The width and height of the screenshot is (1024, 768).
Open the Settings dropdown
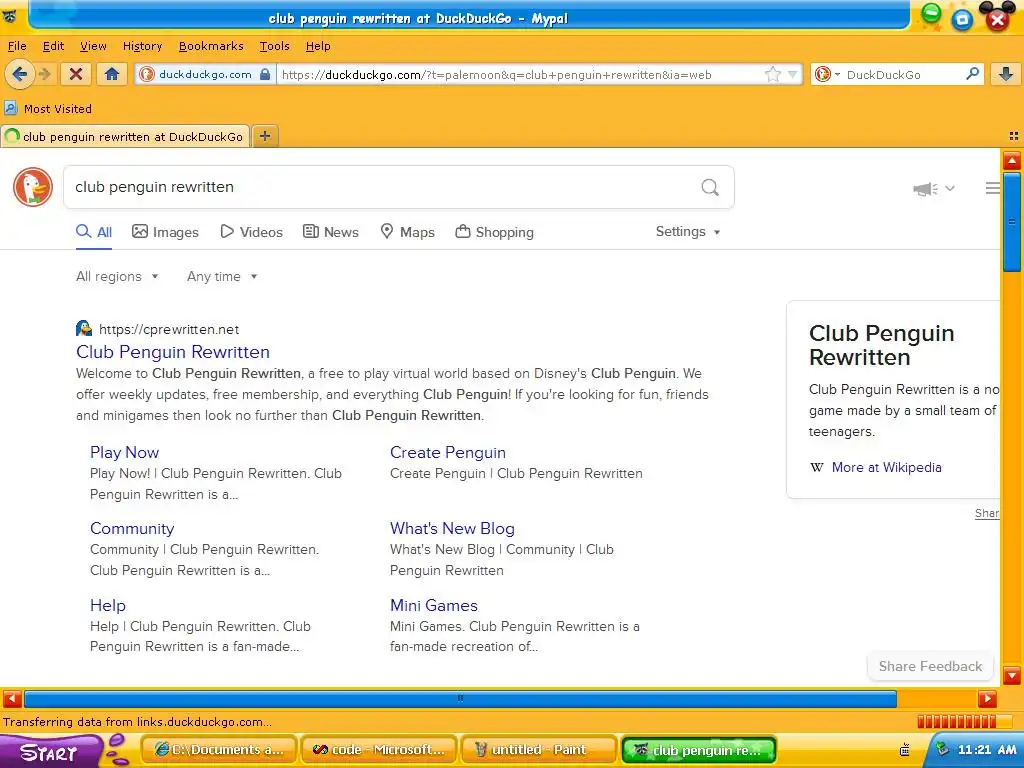[688, 231]
